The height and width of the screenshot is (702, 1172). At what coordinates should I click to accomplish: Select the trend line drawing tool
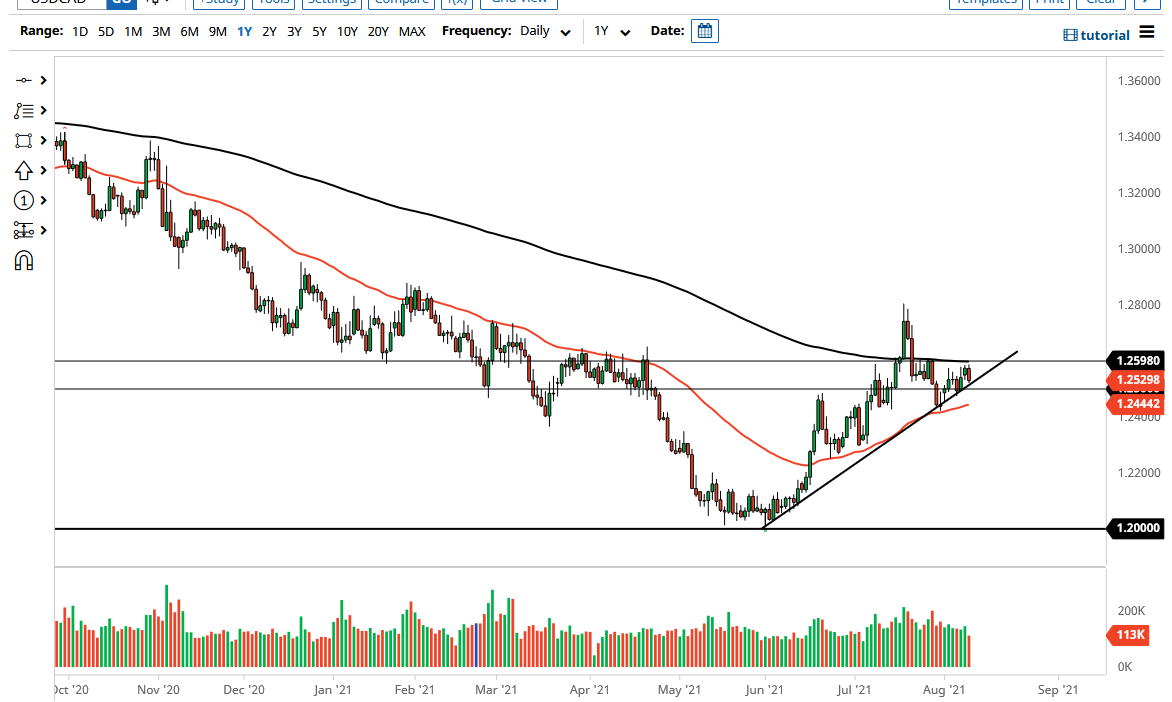25,80
